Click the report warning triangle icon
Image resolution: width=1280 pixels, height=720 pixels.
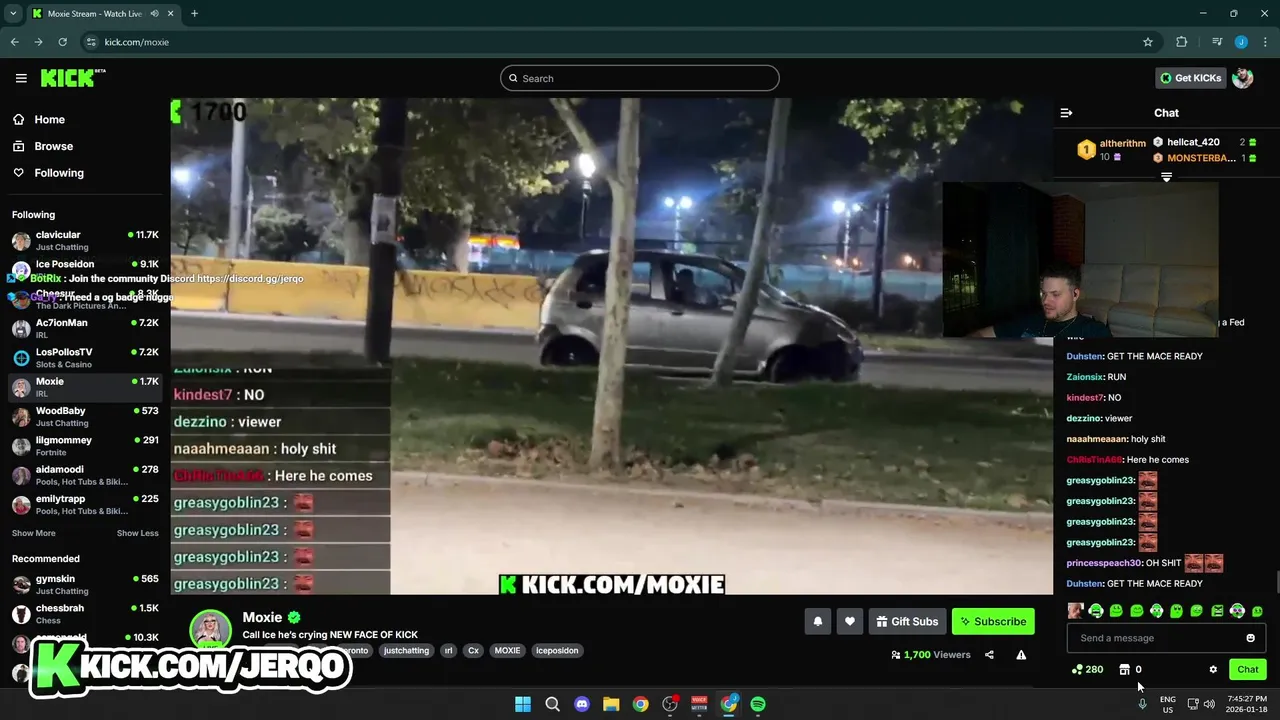coord(1021,655)
